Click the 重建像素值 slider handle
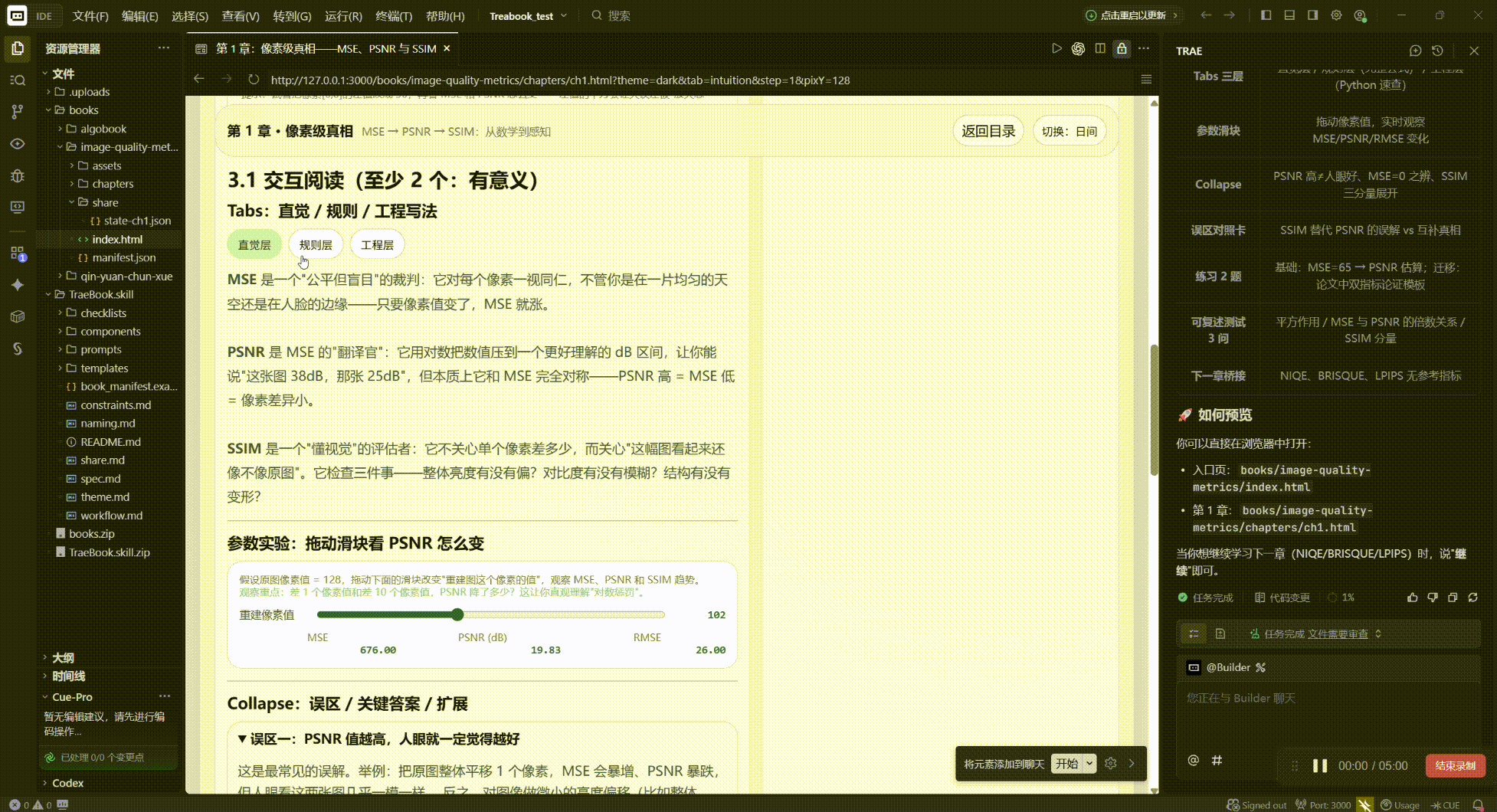This screenshot has height=812, width=1497. (457, 614)
